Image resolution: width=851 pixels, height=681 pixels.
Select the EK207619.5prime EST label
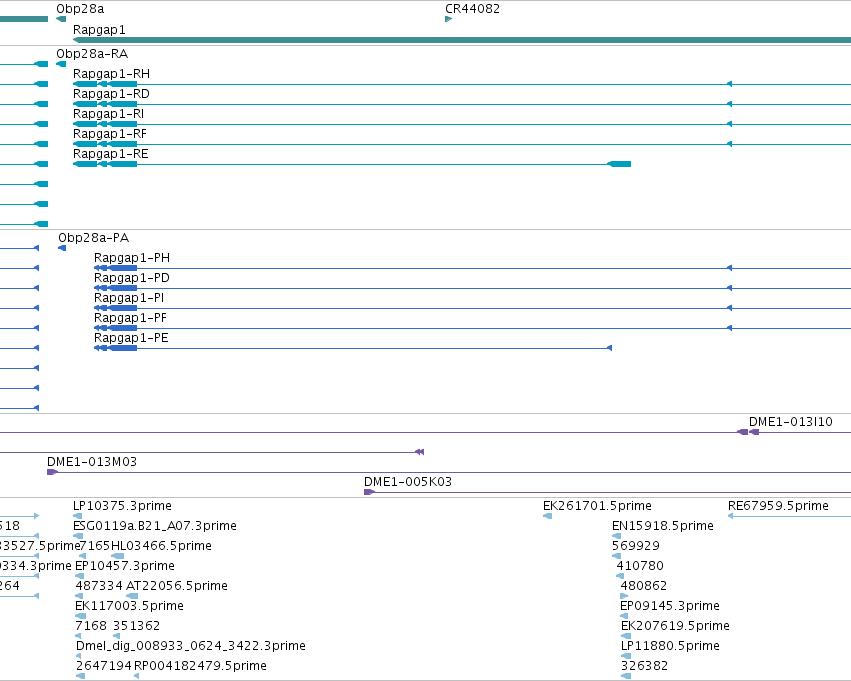(x=675, y=626)
